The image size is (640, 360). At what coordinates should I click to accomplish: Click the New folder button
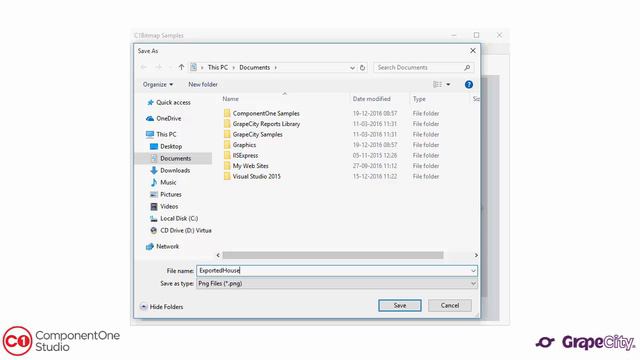pyautogui.click(x=203, y=84)
